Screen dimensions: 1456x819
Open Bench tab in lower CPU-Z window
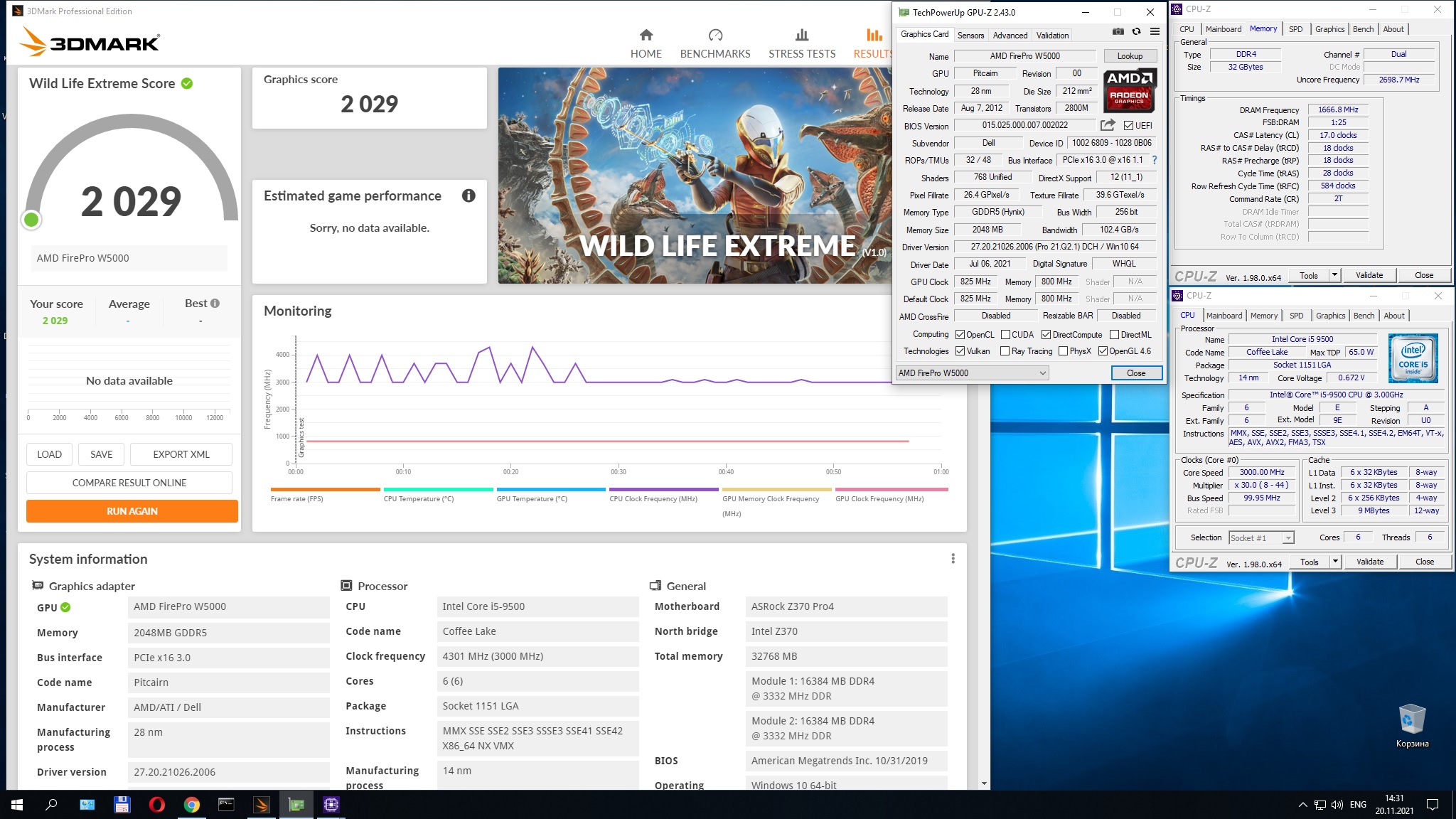click(x=1364, y=316)
